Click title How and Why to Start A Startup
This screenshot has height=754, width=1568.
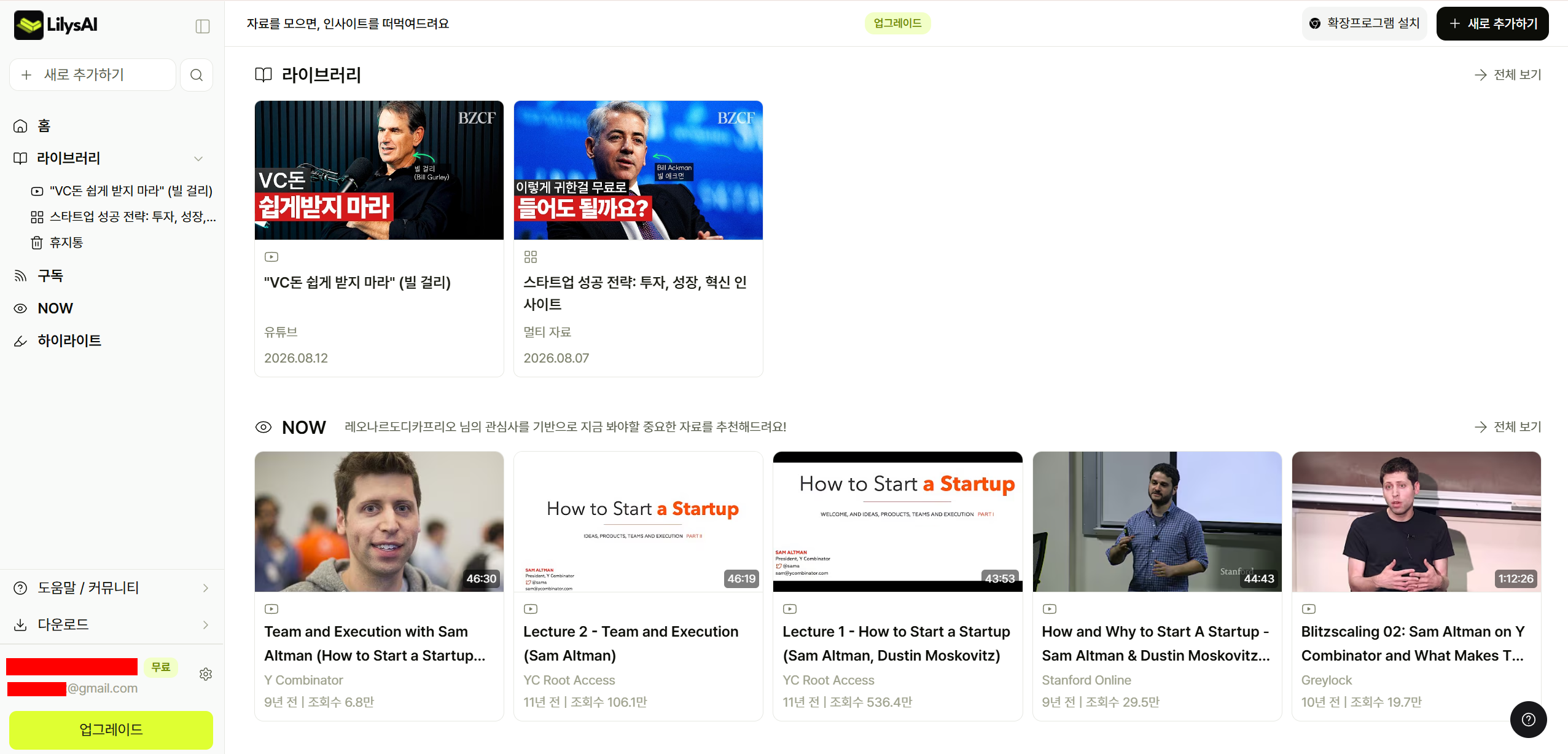[1156, 643]
